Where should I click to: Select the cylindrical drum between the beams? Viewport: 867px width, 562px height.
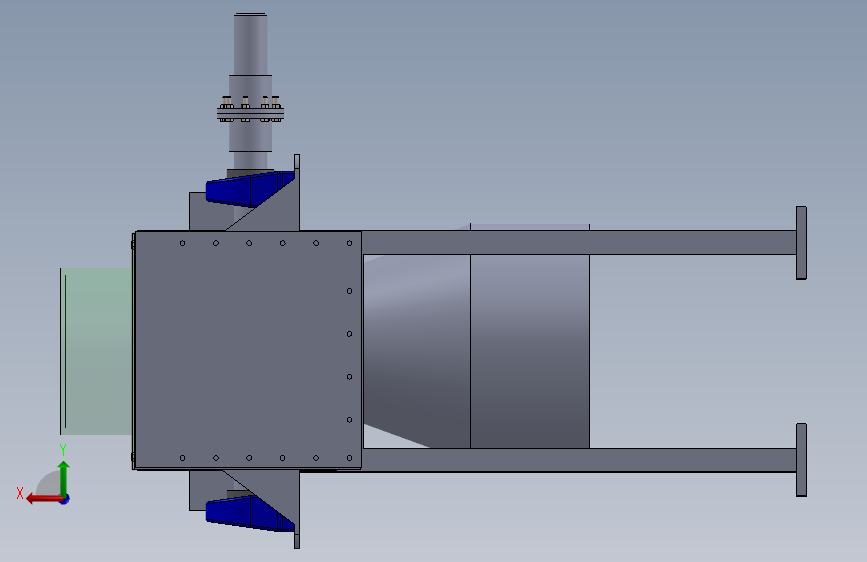click(530, 351)
